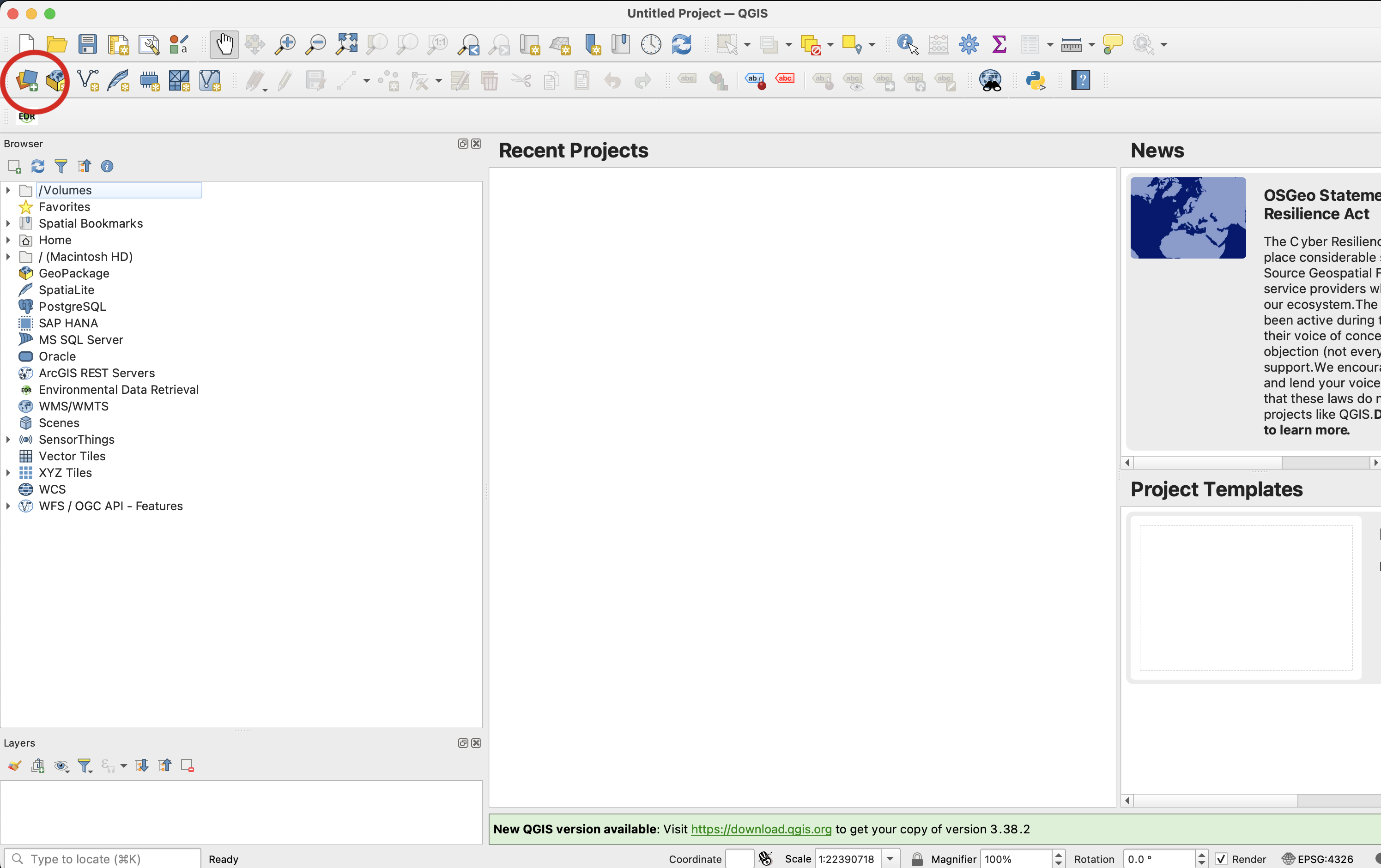Click the Magnifier stepper arrows
Image resolution: width=1381 pixels, height=868 pixels.
click(1059, 859)
